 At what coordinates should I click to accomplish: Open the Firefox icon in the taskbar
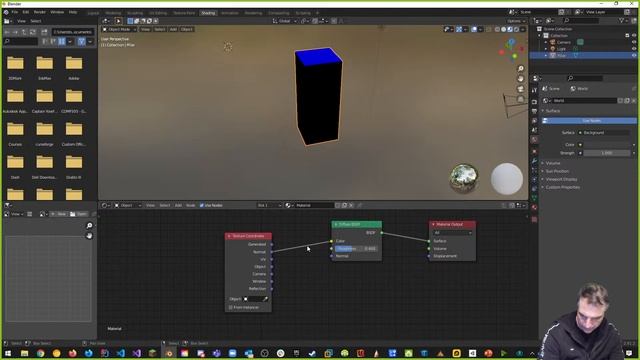72,353
